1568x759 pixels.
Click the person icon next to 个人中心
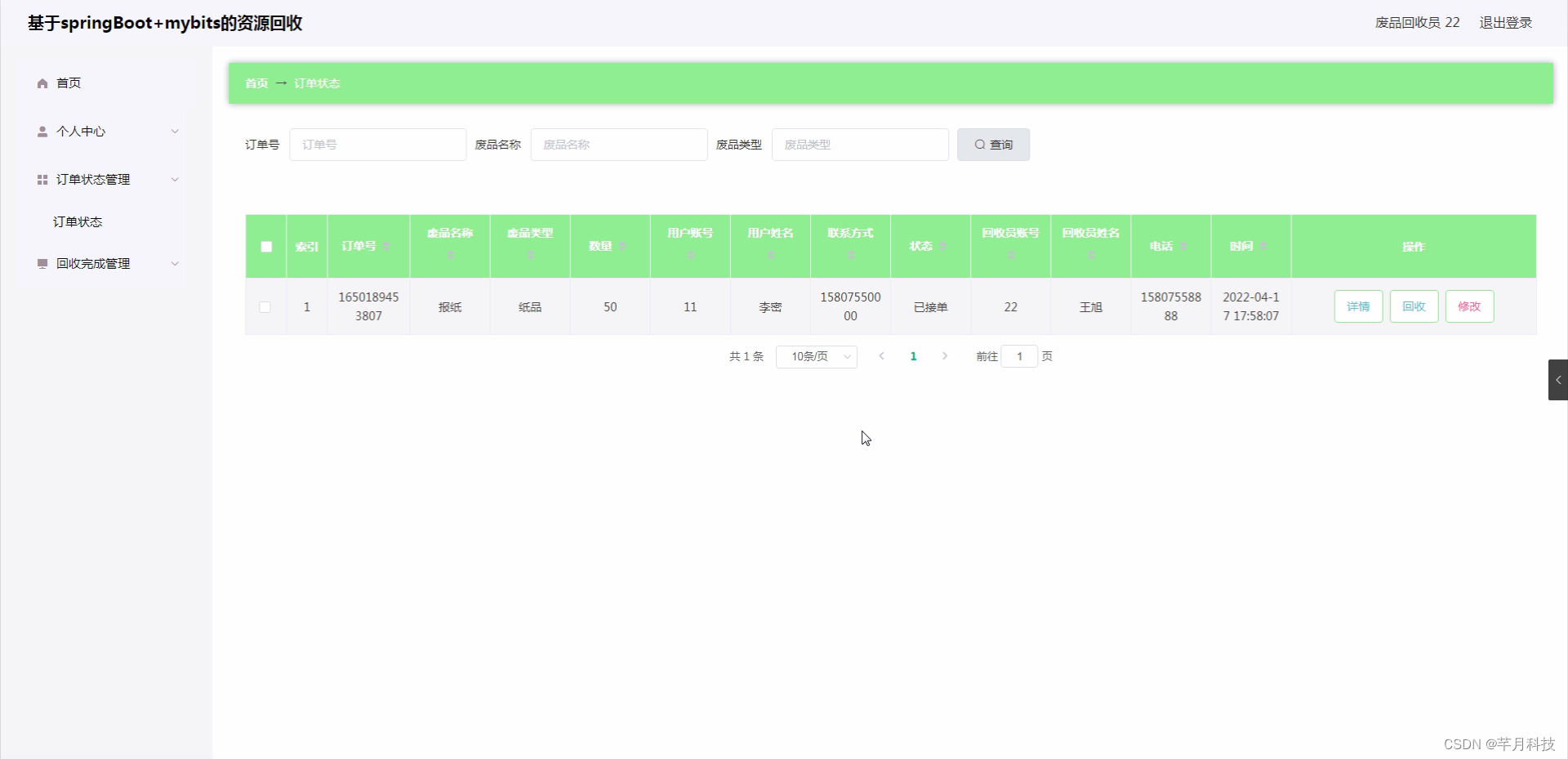click(42, 131)
